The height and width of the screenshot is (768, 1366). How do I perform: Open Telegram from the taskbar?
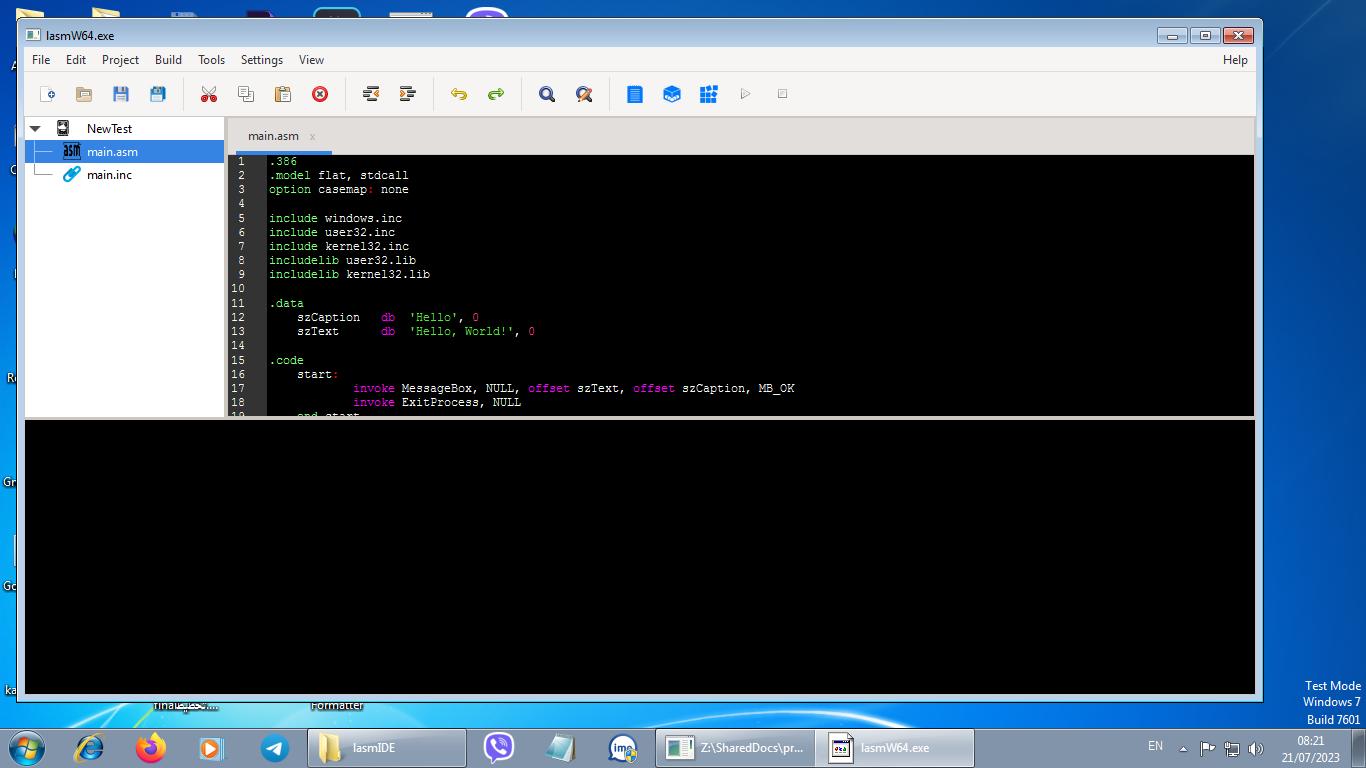[274, 747]
